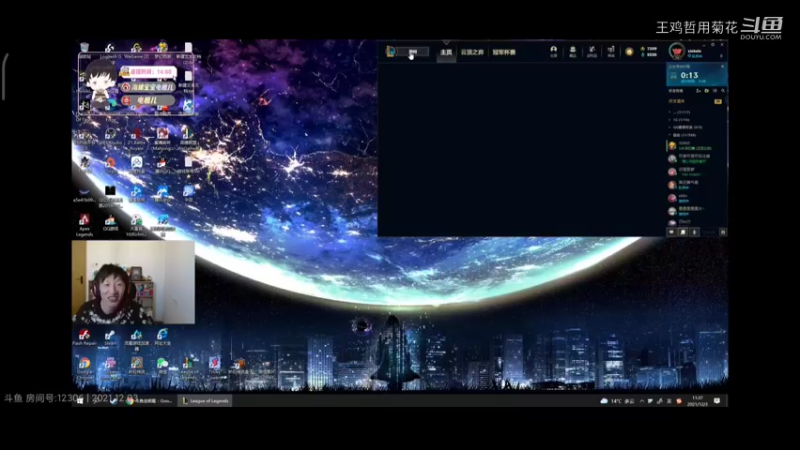The image size is (800, 450).
Task: Open the Flash Repair desktop shortcut
Action: point(84,337)
